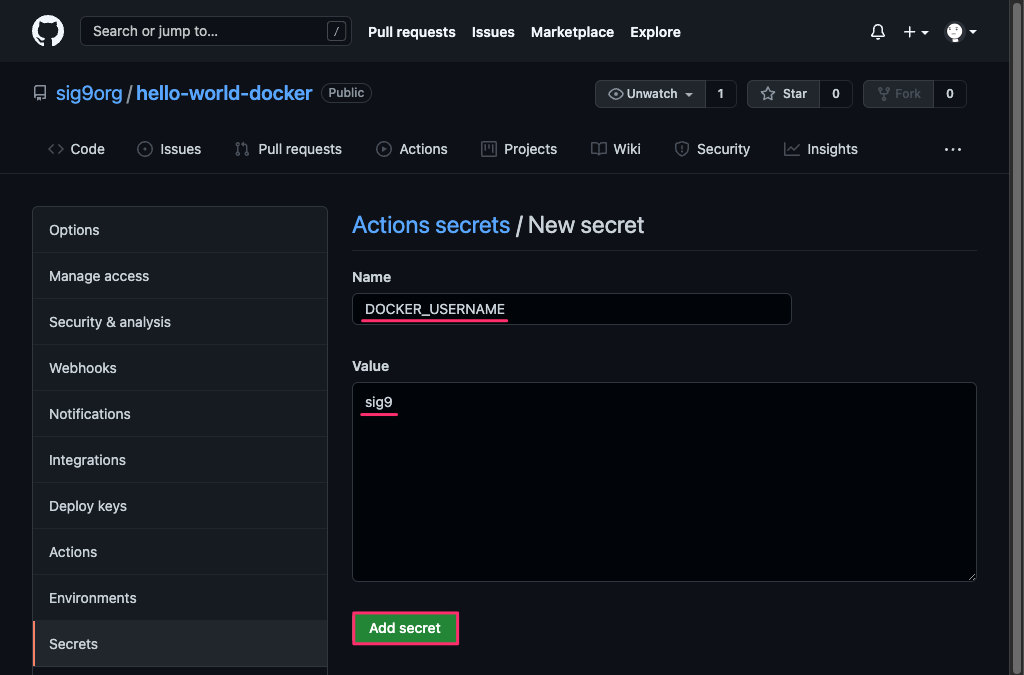Go back to Actions secrets breadcrumb
The height and width of the screenshot is (675, 1024).
click(431, 225)
